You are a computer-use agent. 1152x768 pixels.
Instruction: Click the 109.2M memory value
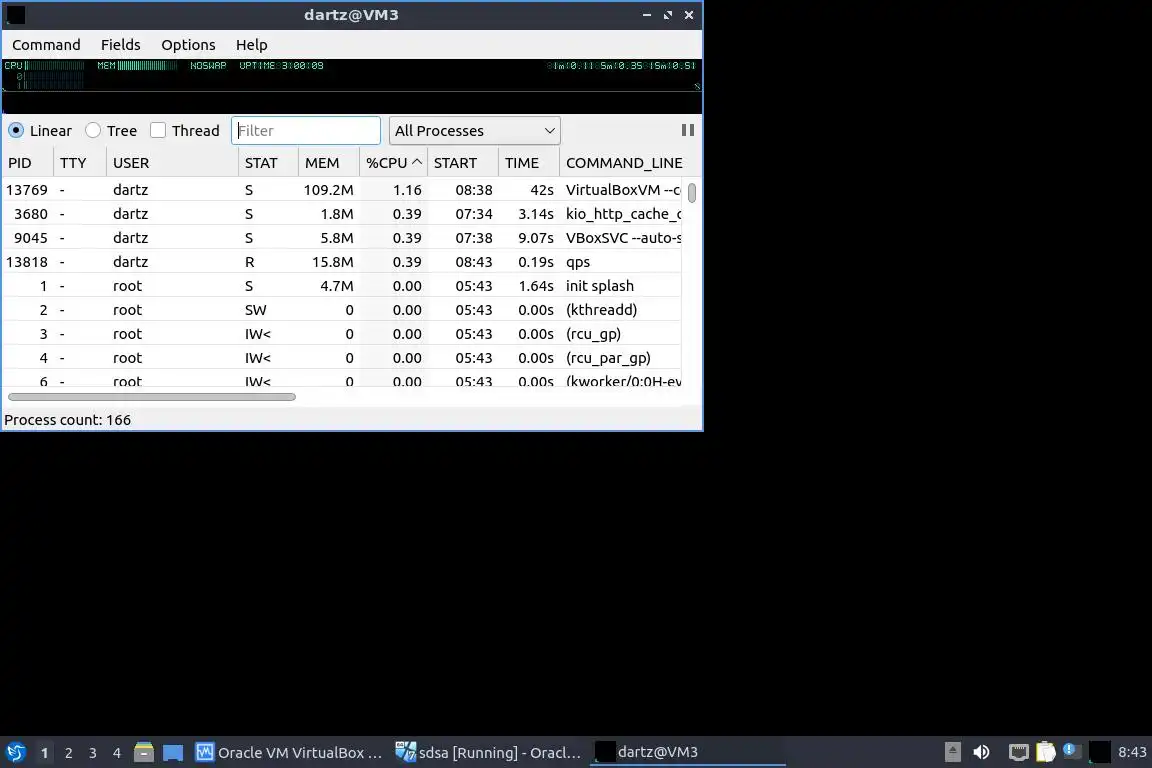[x=328, y=190]
